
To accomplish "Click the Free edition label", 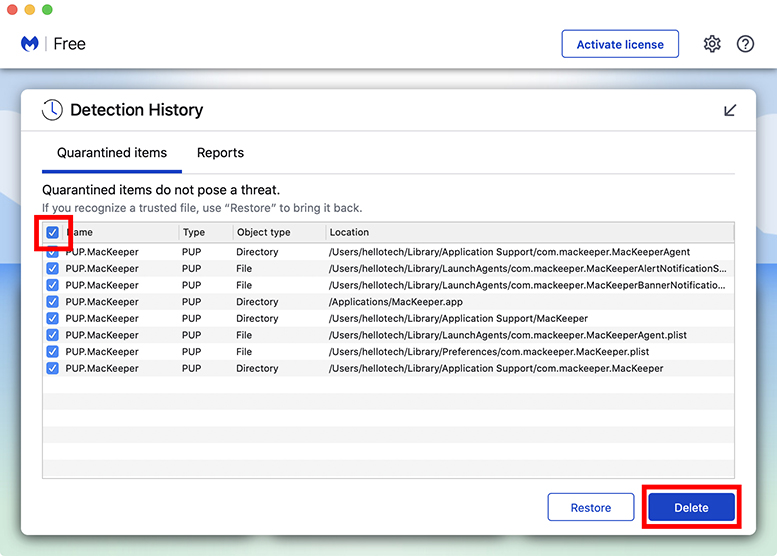I will (x=69, y=44).
